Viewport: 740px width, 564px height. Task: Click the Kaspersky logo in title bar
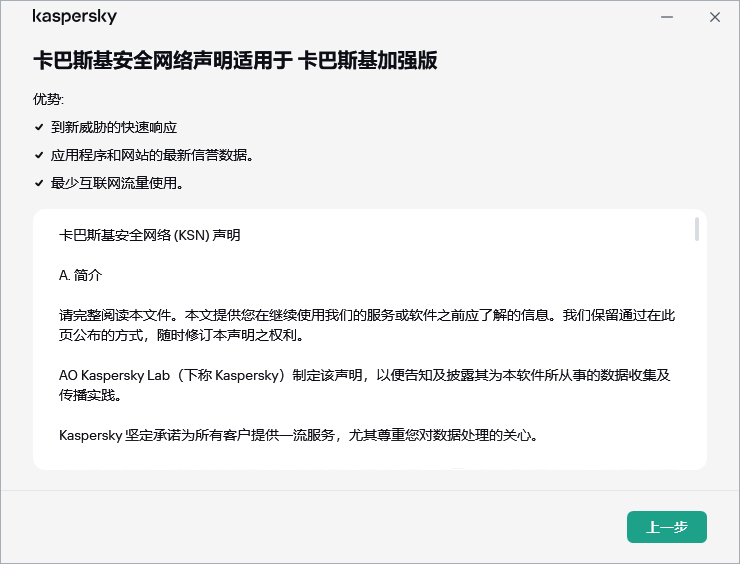(74, 17)
